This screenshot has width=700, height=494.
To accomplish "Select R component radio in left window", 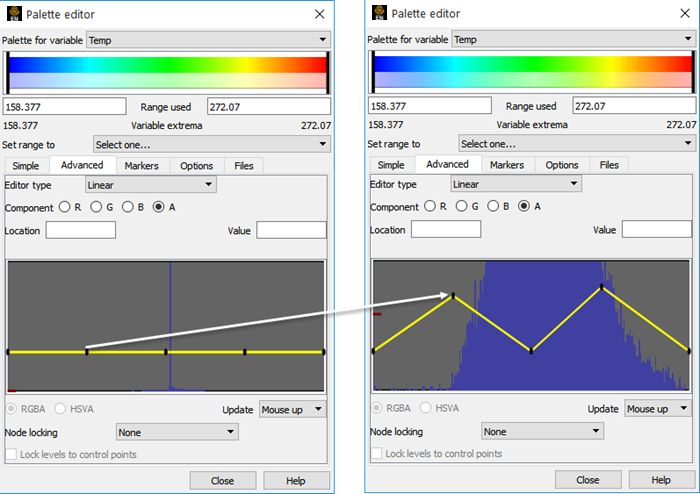I will coord(65,207).
